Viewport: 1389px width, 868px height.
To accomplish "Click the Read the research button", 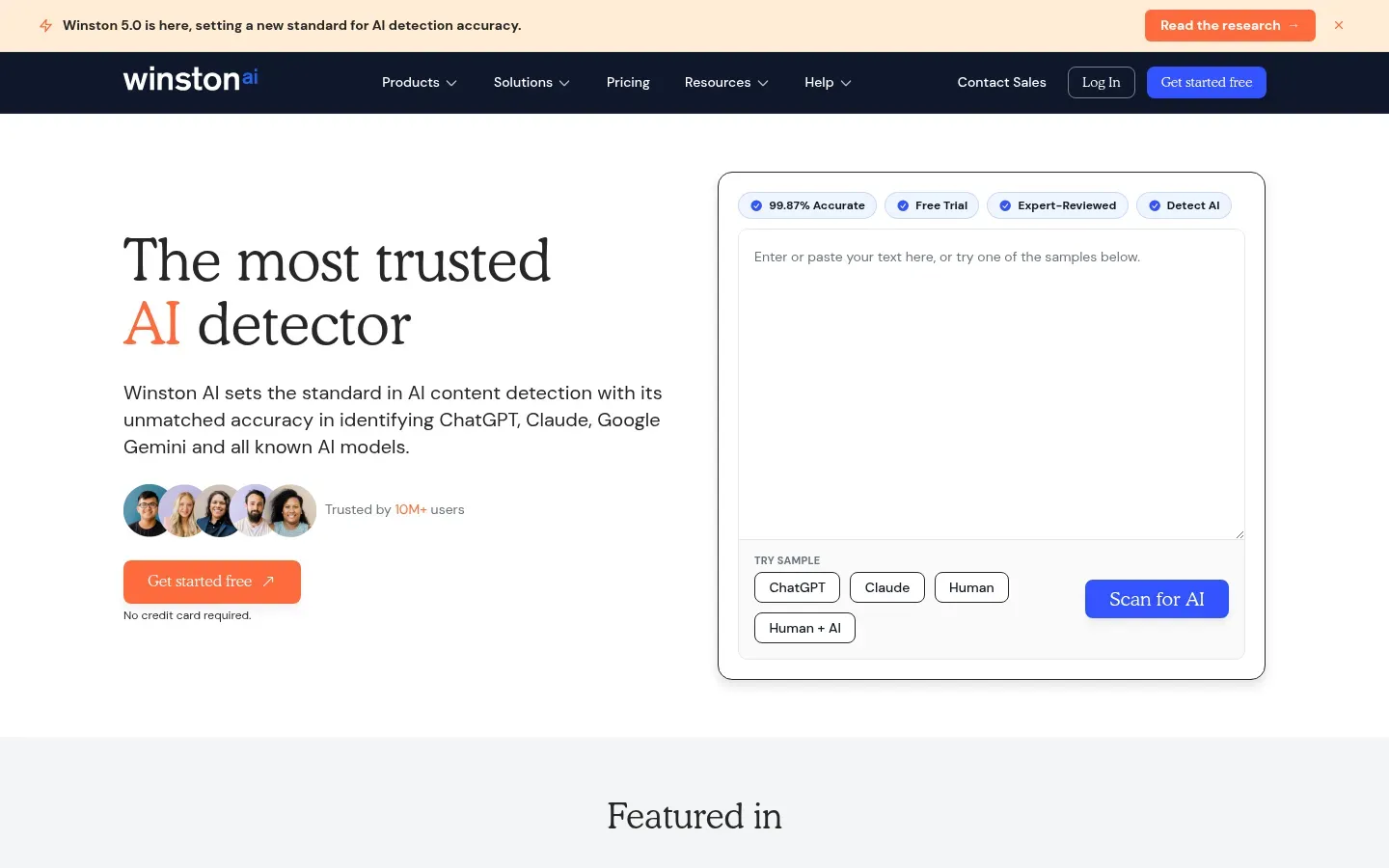I will [x=1230, y=25].
